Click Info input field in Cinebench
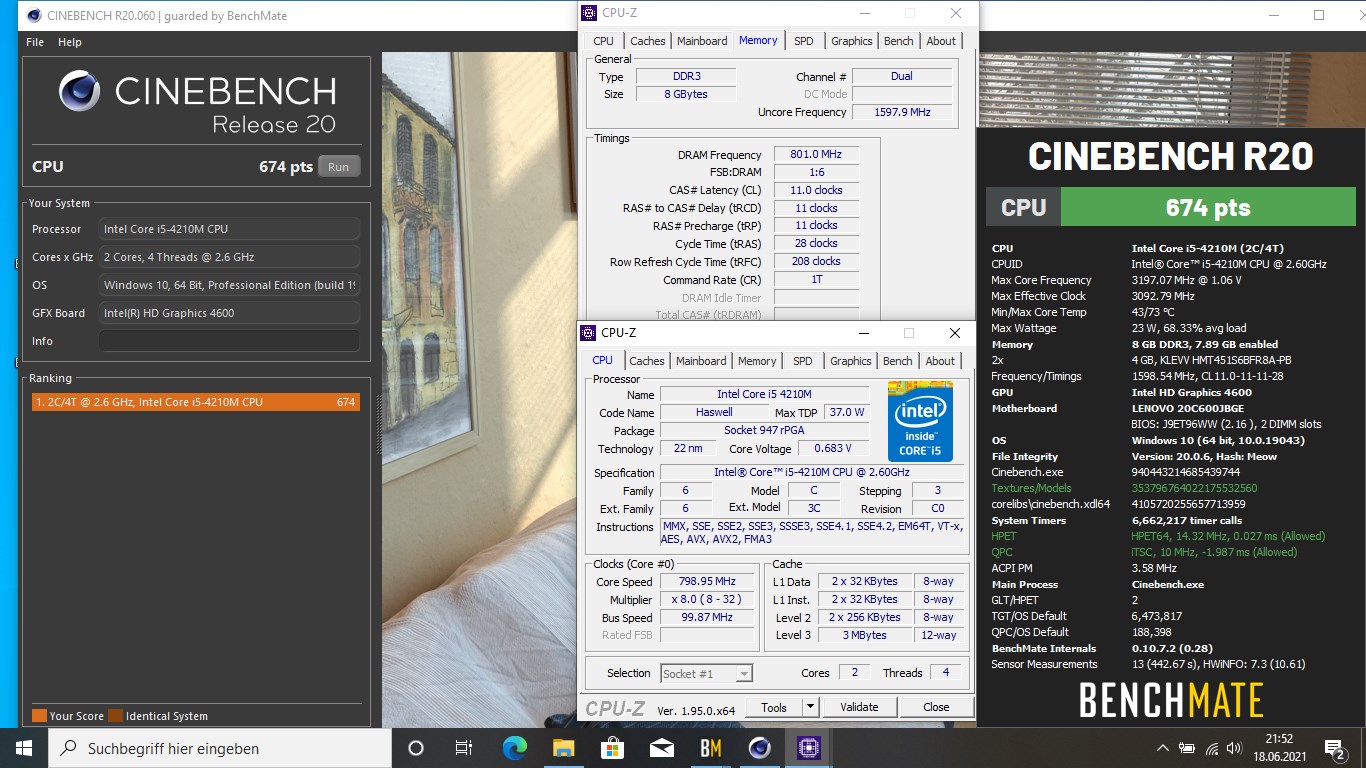The image size is (1366, 768). tap(229, 341)
